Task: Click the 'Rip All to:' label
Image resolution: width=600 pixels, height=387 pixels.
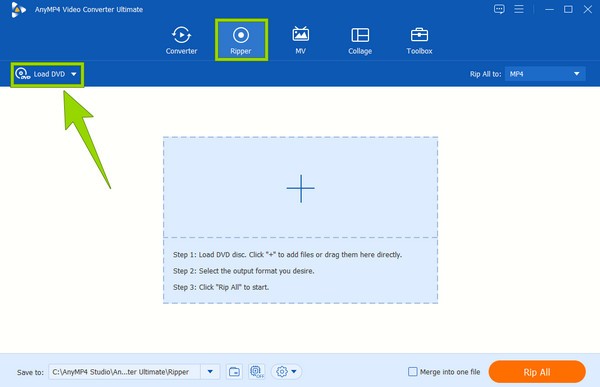Action: click(x=485, y=74)
